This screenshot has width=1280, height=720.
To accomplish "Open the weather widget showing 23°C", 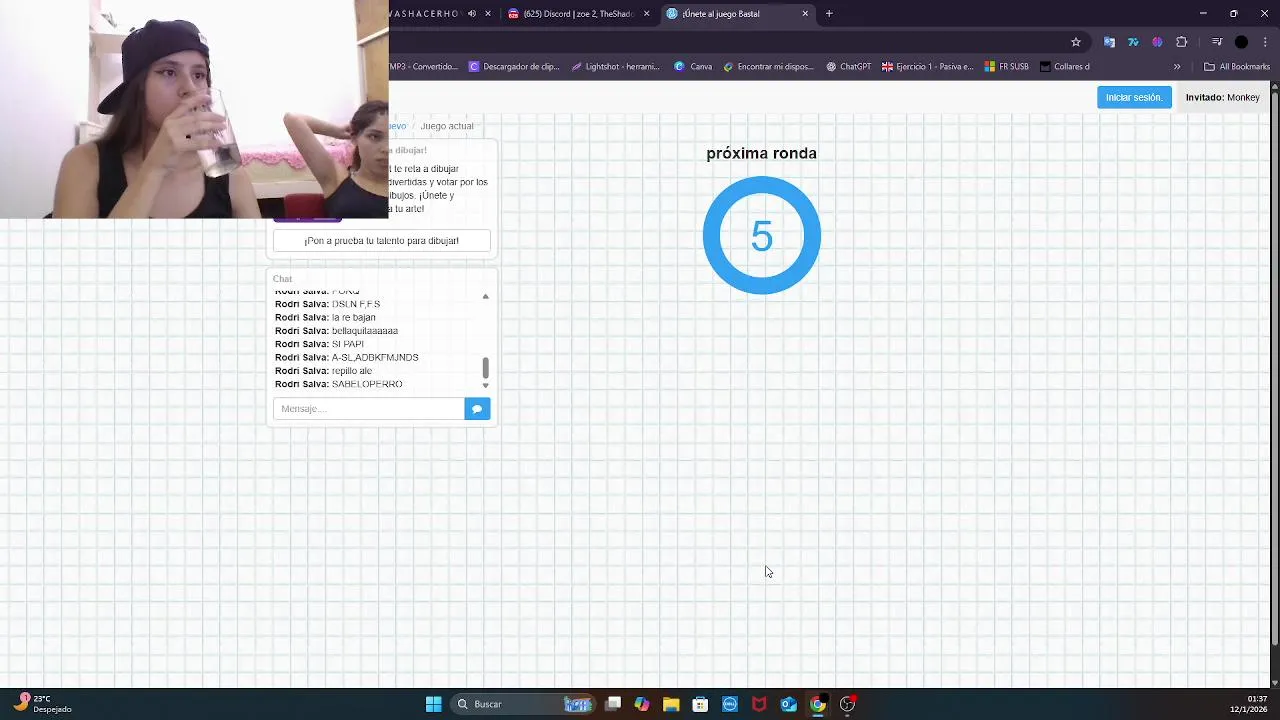I will 42,704.
